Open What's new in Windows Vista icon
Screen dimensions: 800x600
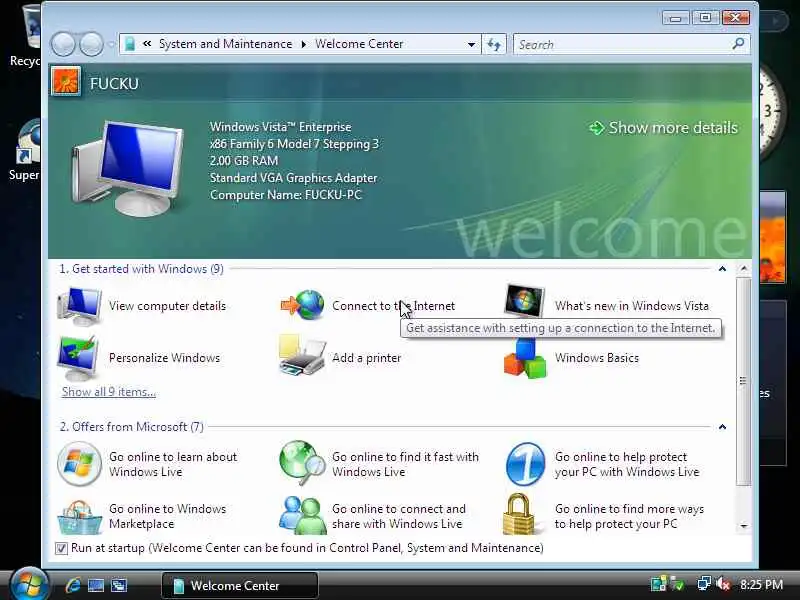[x=524, y=302]
